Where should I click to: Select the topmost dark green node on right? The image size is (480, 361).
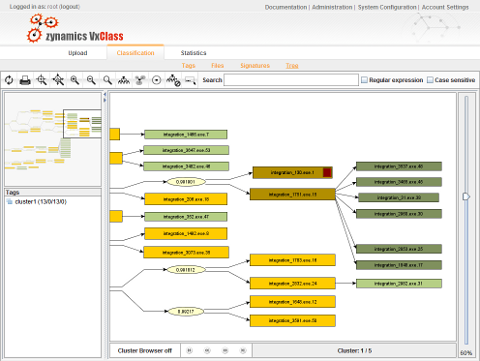coord(399,166)
